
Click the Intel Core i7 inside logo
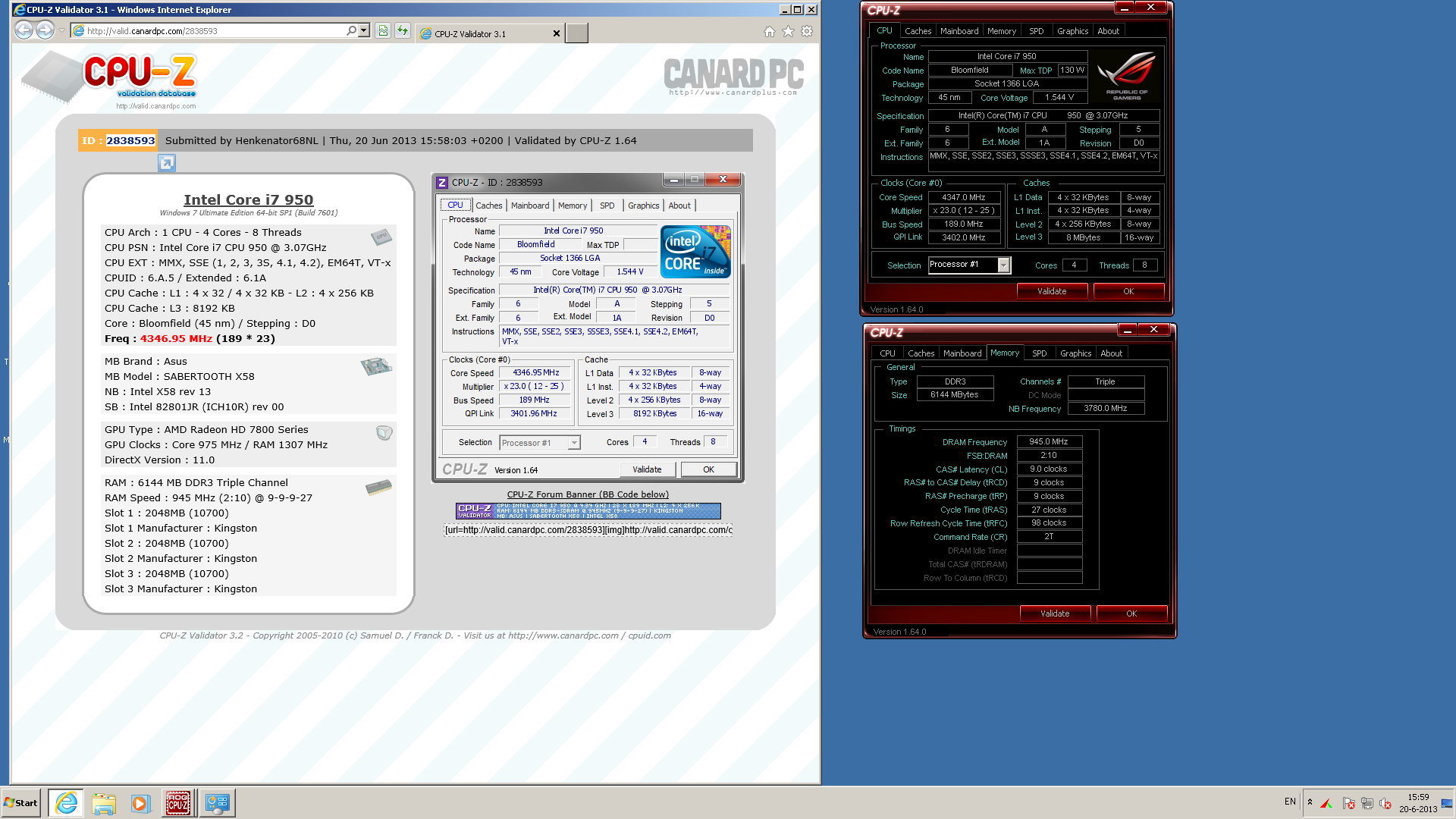click(695, 252)
